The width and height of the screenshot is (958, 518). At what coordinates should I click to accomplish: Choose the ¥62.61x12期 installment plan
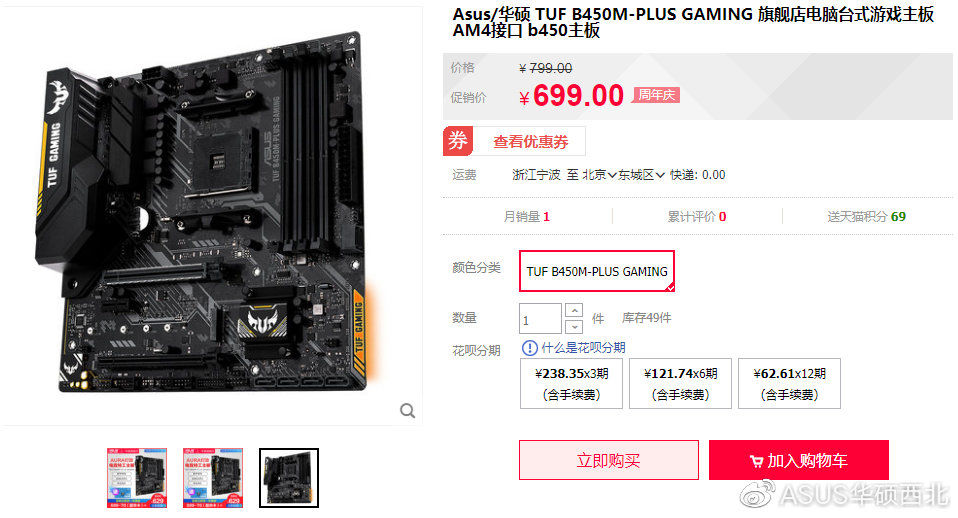[789, 384]
